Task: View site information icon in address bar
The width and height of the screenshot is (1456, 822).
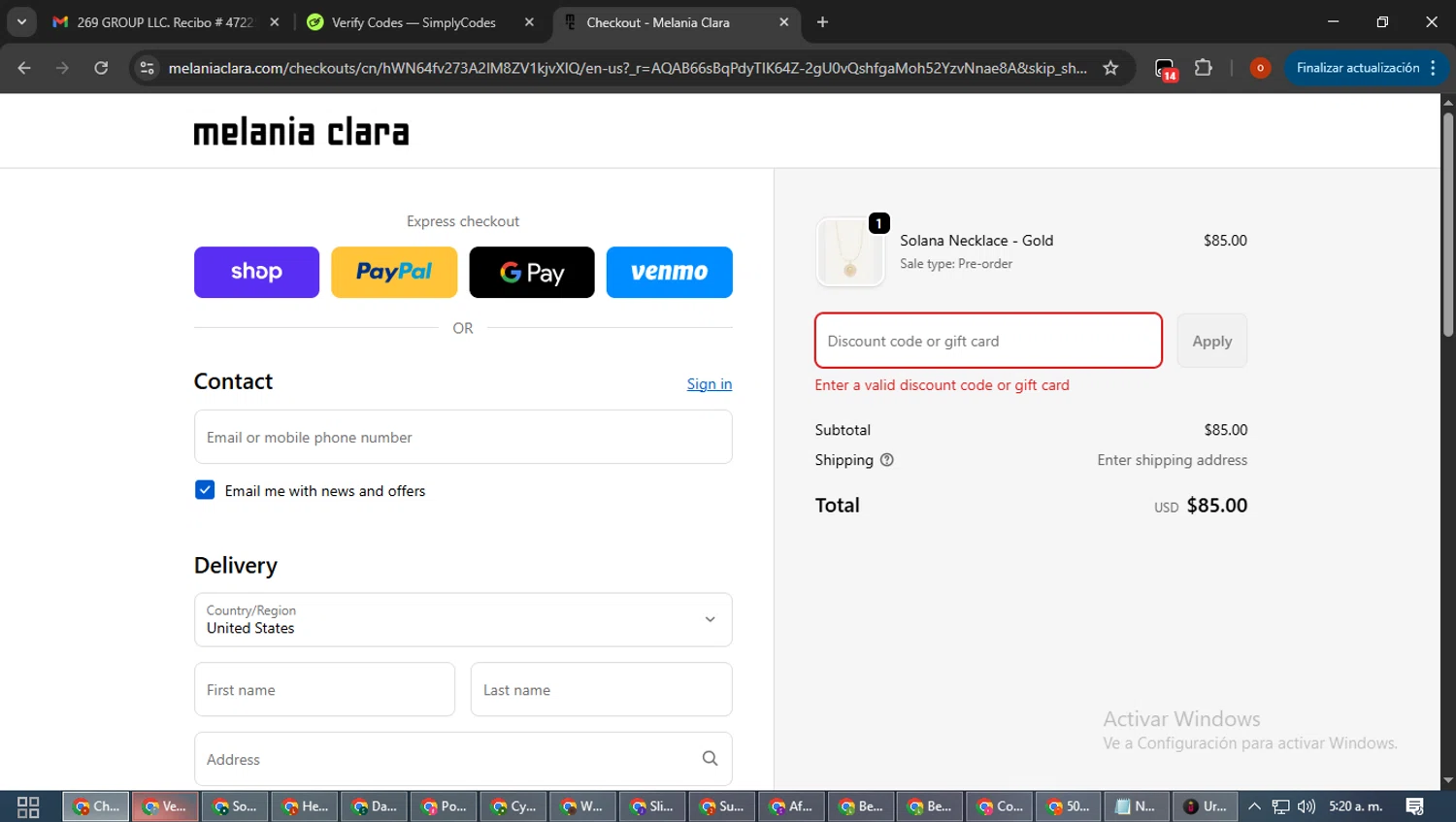Action: (x=147, y=68)
